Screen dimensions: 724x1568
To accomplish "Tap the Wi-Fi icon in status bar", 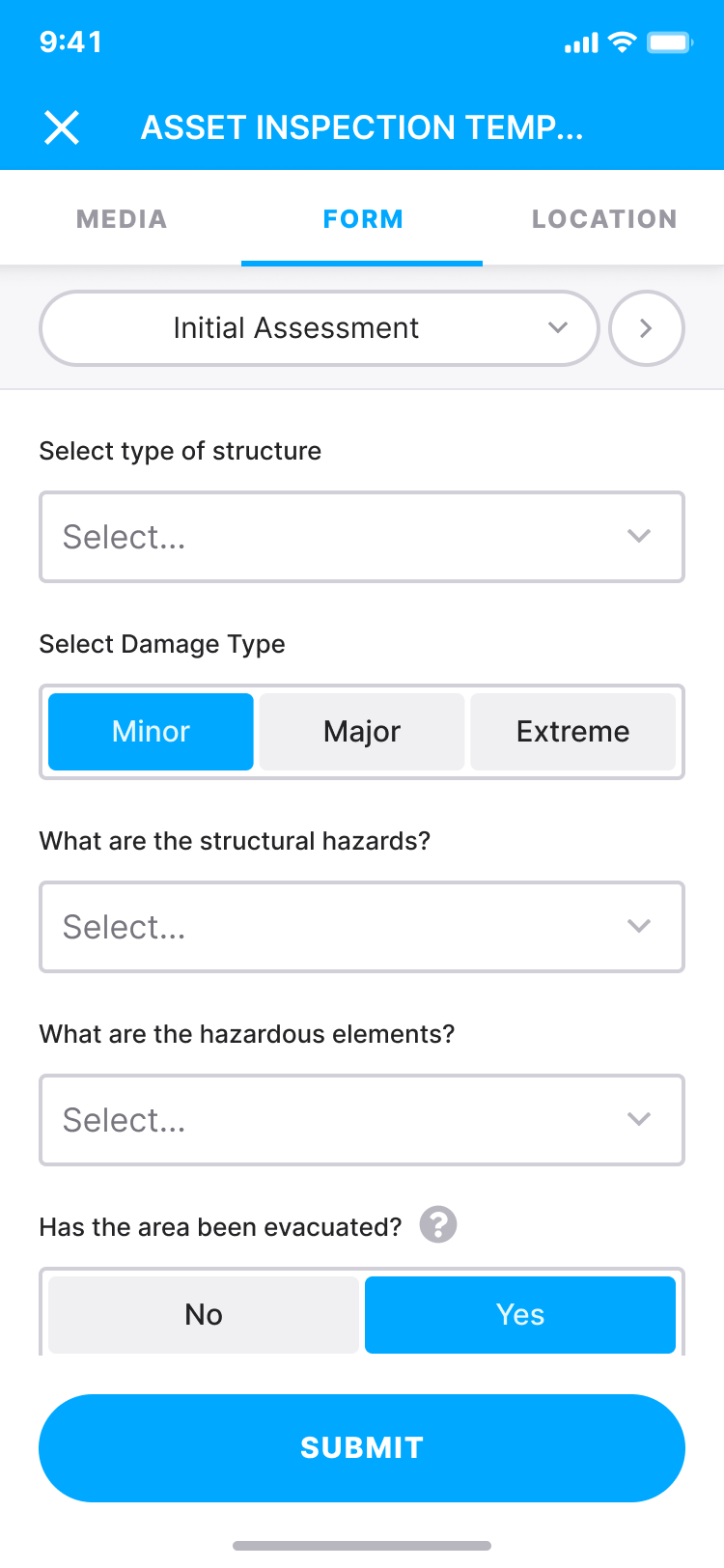I will 624,42.
